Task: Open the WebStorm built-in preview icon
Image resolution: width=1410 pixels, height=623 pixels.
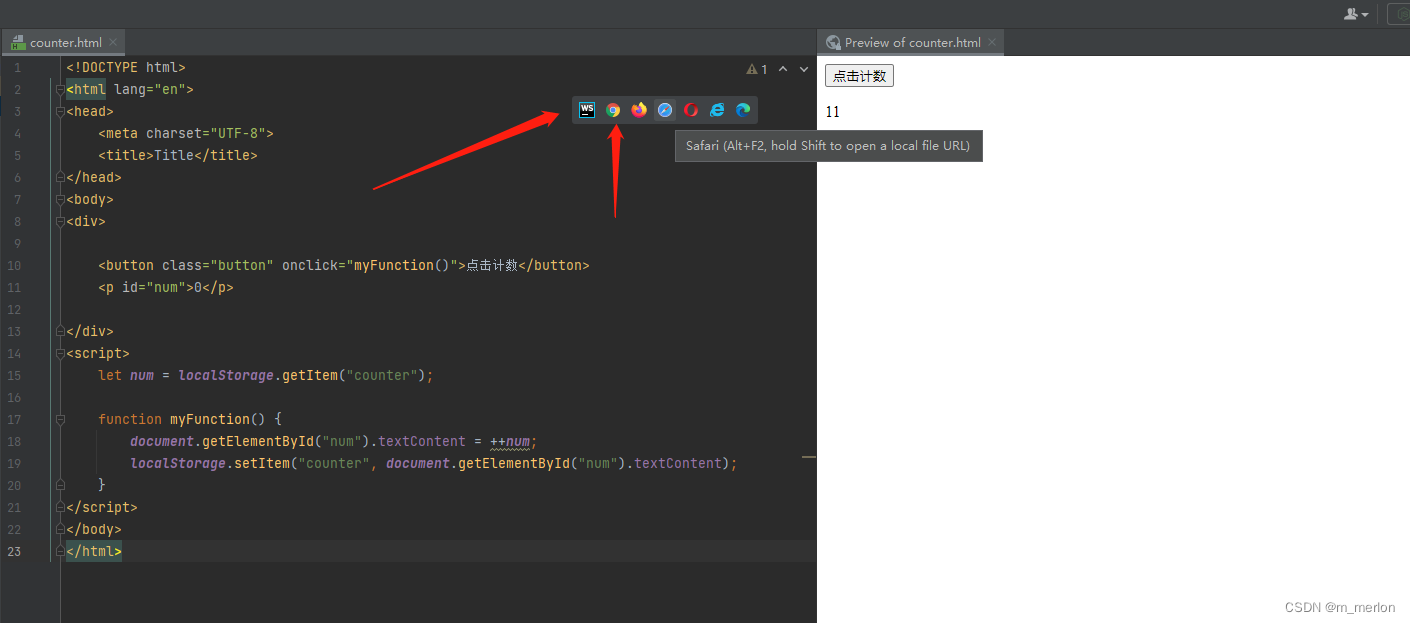Action: coord(587,110)
